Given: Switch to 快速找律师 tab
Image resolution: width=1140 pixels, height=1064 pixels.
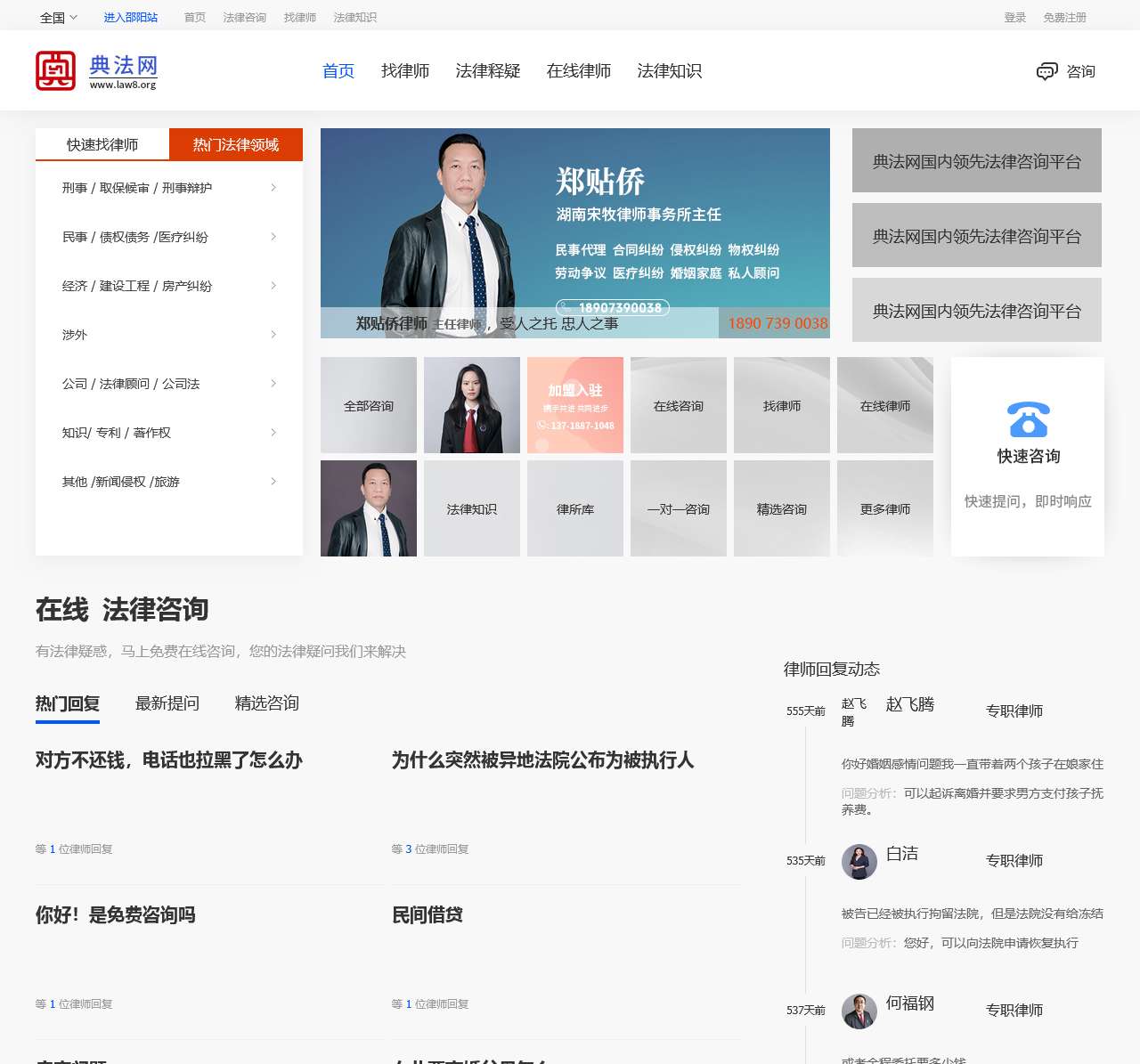Looking at the screenshot, I should 102,144.
